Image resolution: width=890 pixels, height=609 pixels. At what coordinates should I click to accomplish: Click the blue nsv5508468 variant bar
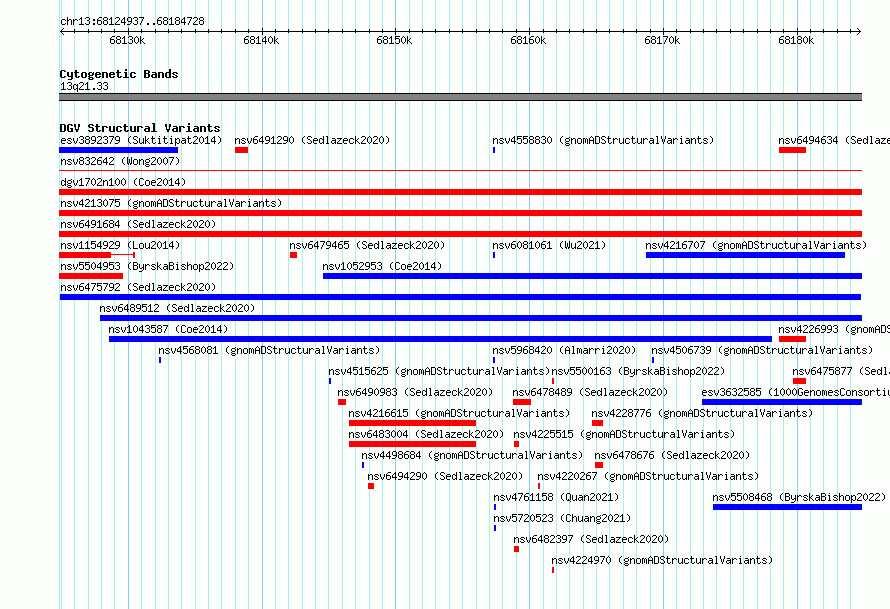(x=787, y=507)
